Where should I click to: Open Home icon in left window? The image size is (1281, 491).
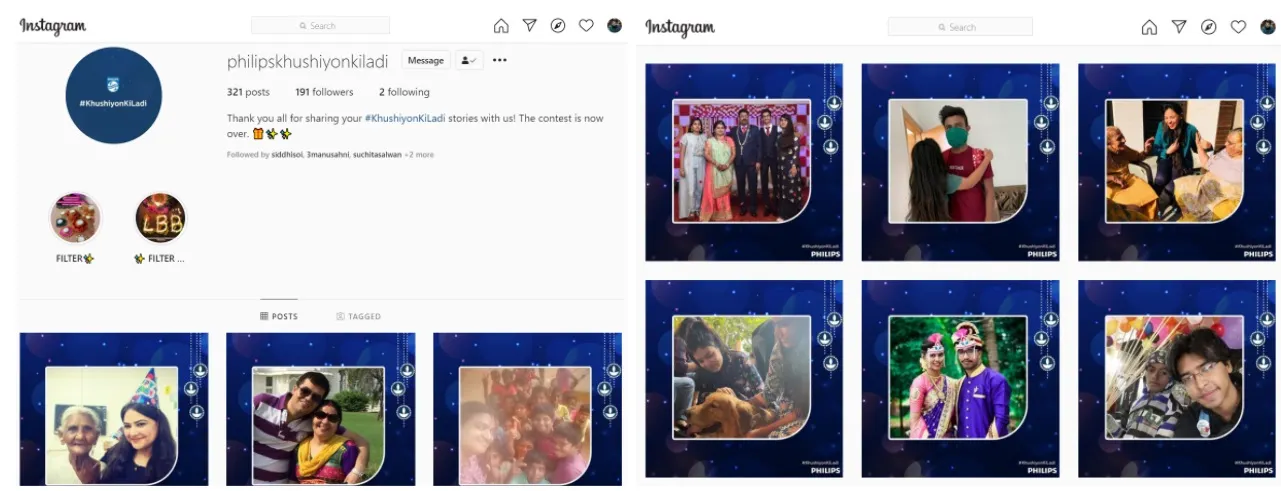click(x=501, y=26)
